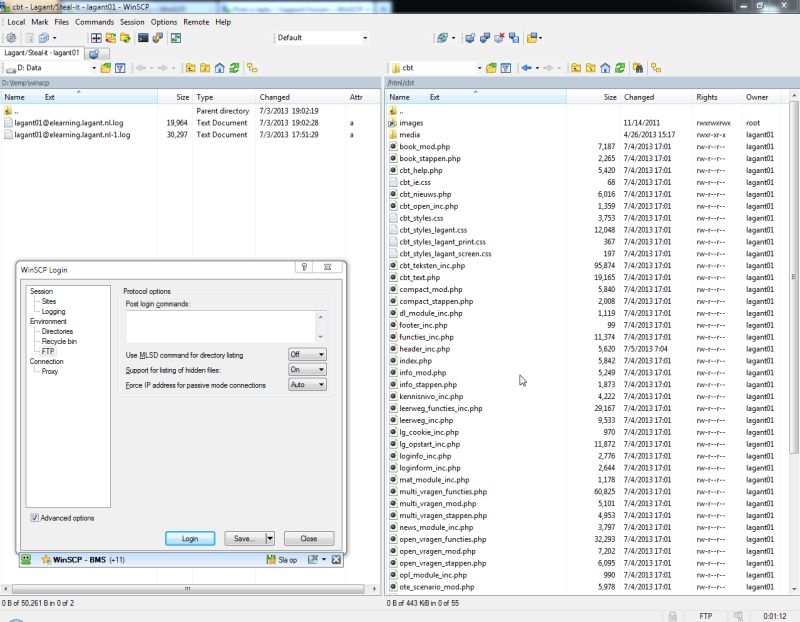Image resolution: width=800 pixels, height=622 pixels.
Task: Set Support for listing of hidden files Off
Action: [306, 370]
